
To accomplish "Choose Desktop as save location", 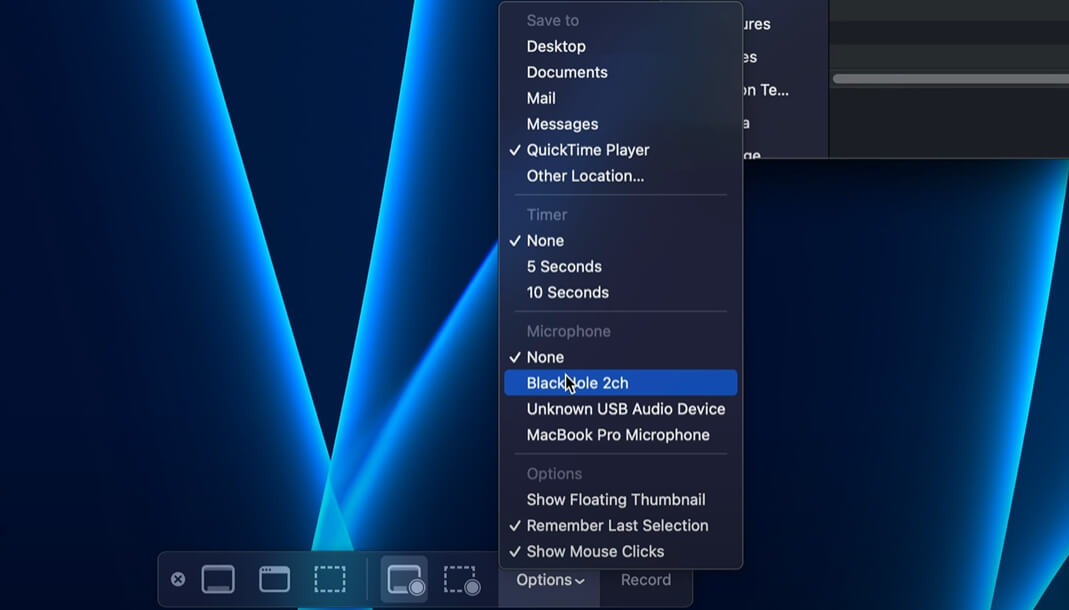I will [x=556, y=46].
